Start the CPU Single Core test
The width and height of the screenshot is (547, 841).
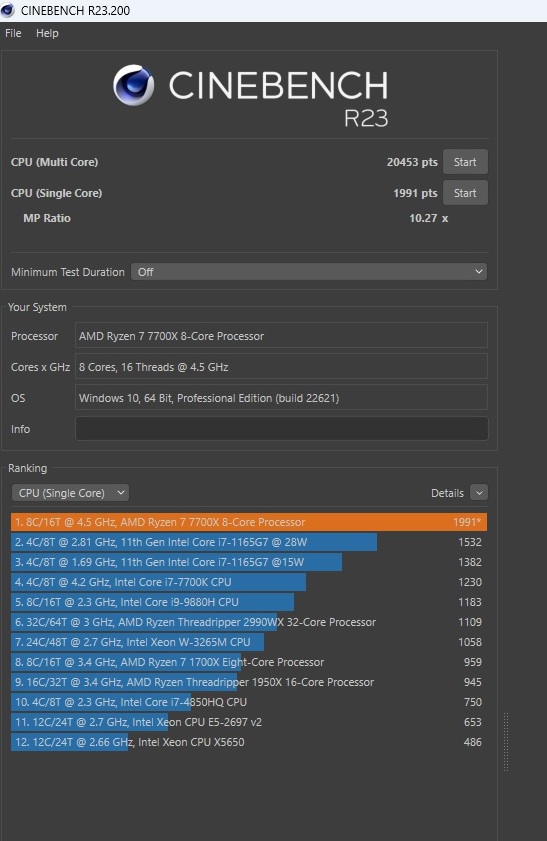[x=465, y=193]
